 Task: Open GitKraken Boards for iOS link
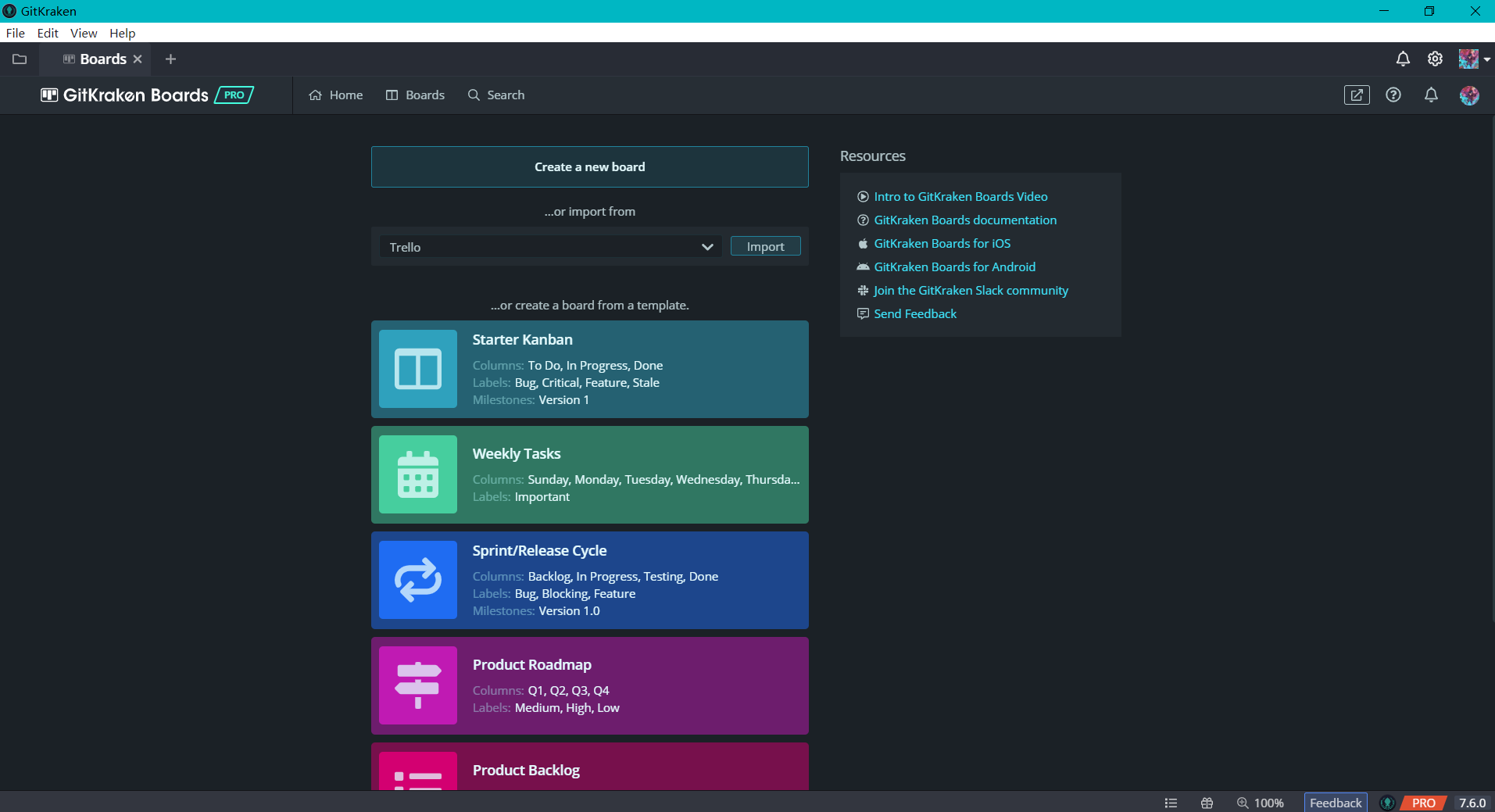tap(942, 244)
